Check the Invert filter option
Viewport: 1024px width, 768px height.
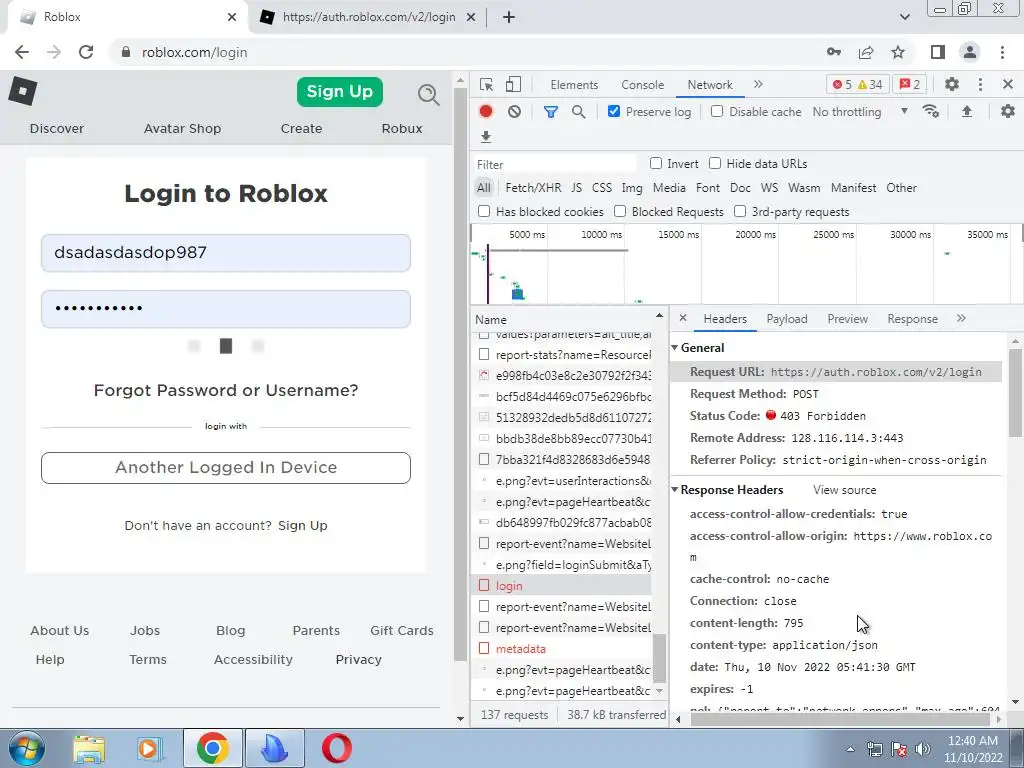tap(656, 163)
